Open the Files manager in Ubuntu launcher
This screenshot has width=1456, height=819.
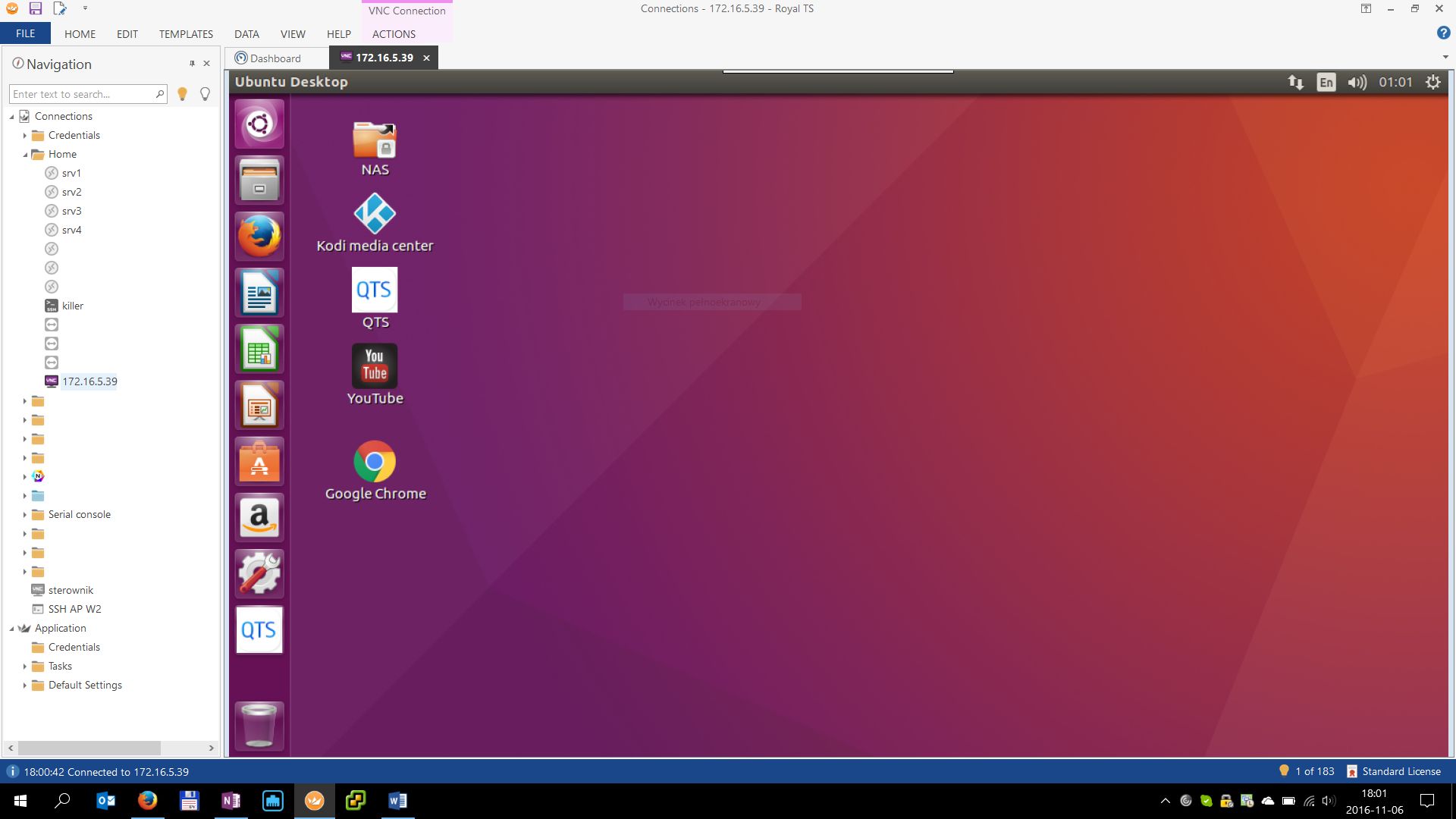tap(259, 180)
